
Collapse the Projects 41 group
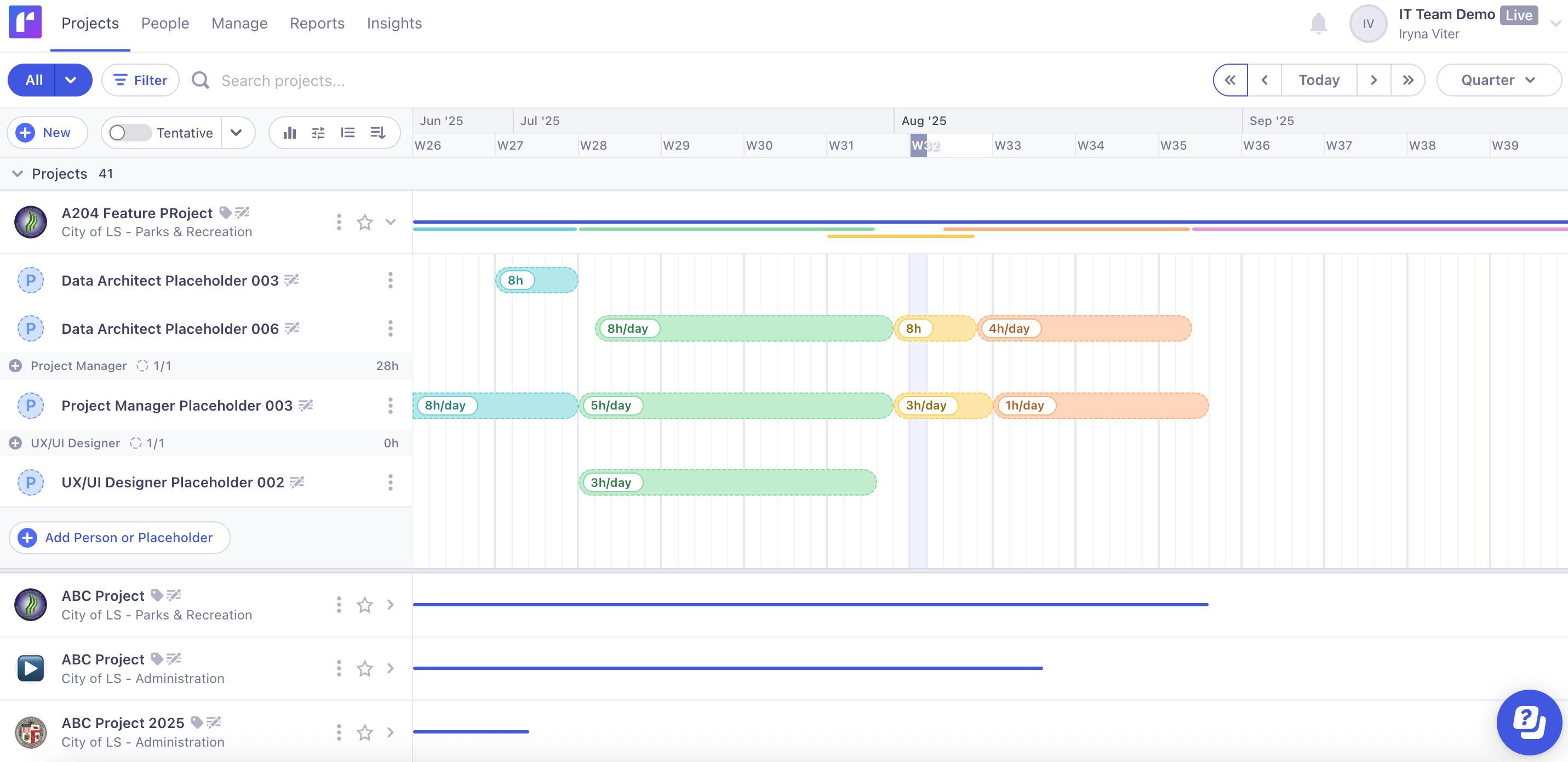[18, 174]
